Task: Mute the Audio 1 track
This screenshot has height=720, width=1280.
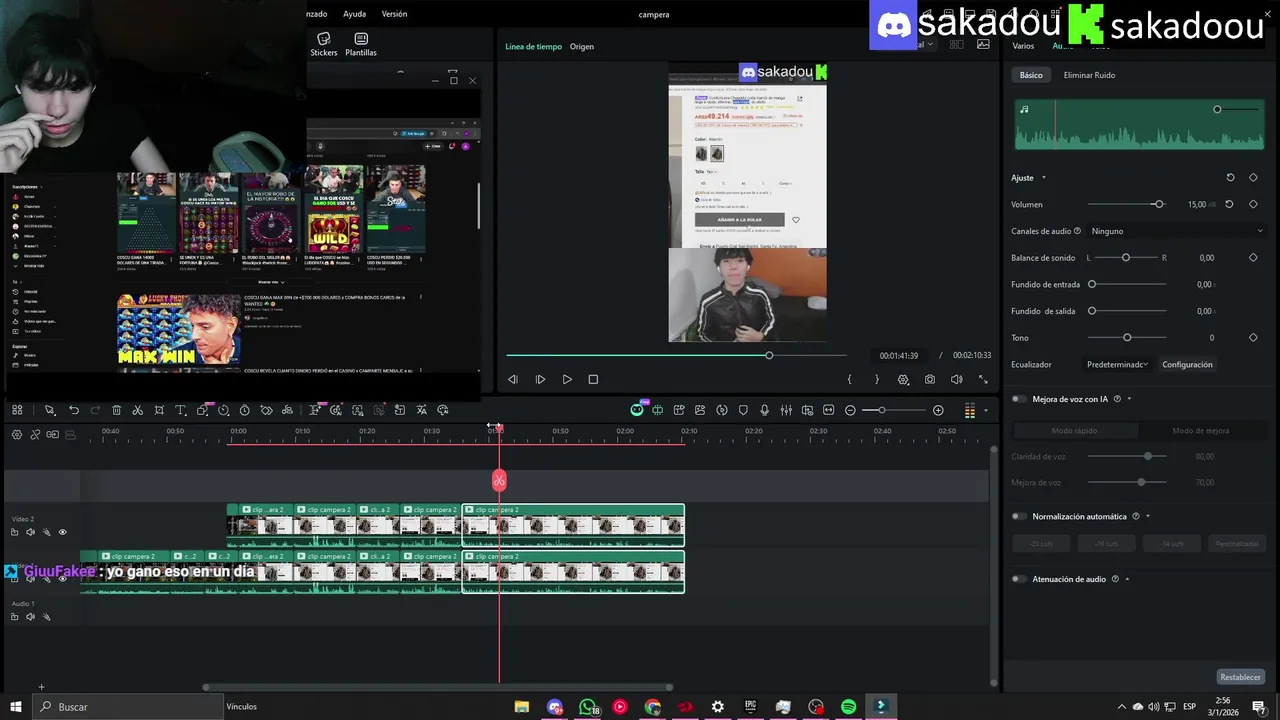Action: tap(30, 617)
